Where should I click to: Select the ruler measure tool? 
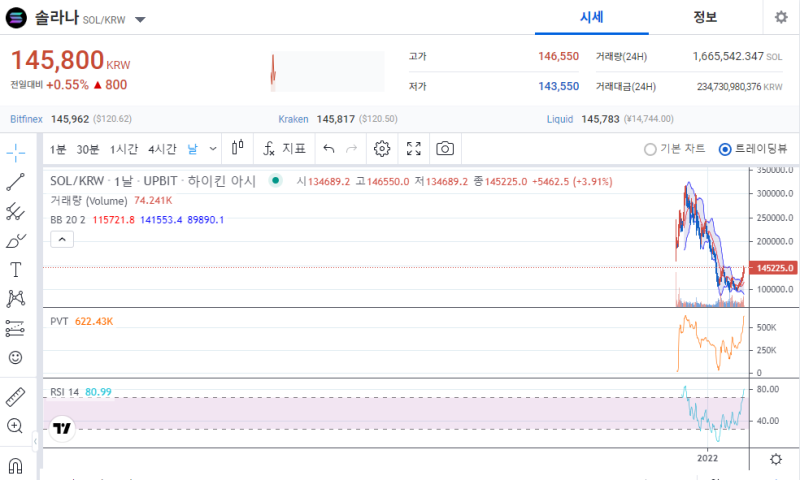(15, 397)
